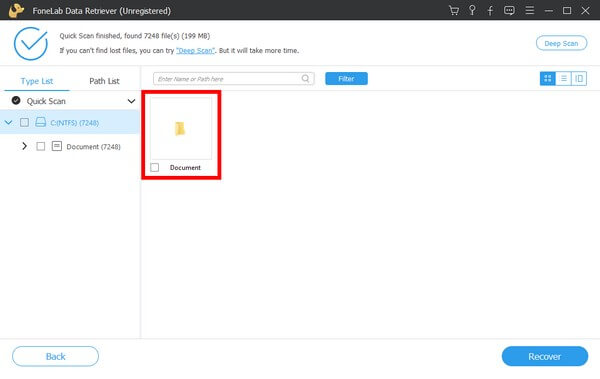600x379 pixels.
Task: Click the Quick Scan label text
Action: [46, 101]
